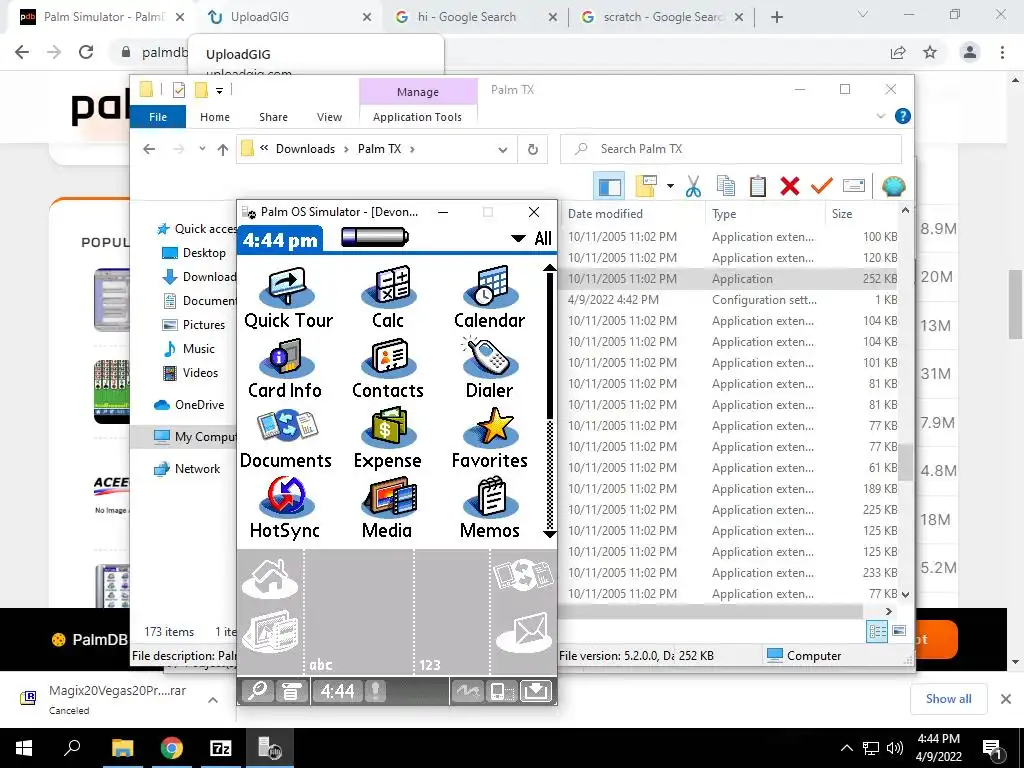
Task: Switch to details view in Explorer status bar
Action: point(877,631)
